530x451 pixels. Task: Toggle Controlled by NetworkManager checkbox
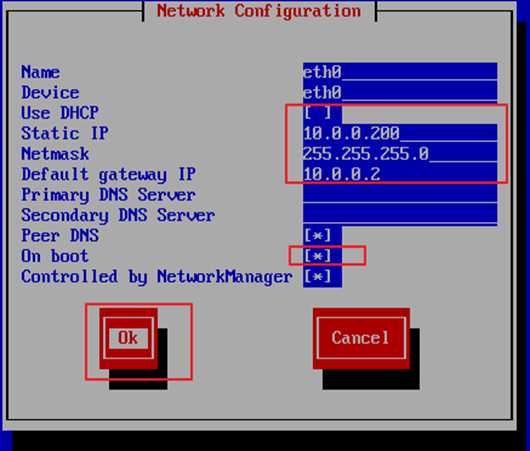pos(317,277)
